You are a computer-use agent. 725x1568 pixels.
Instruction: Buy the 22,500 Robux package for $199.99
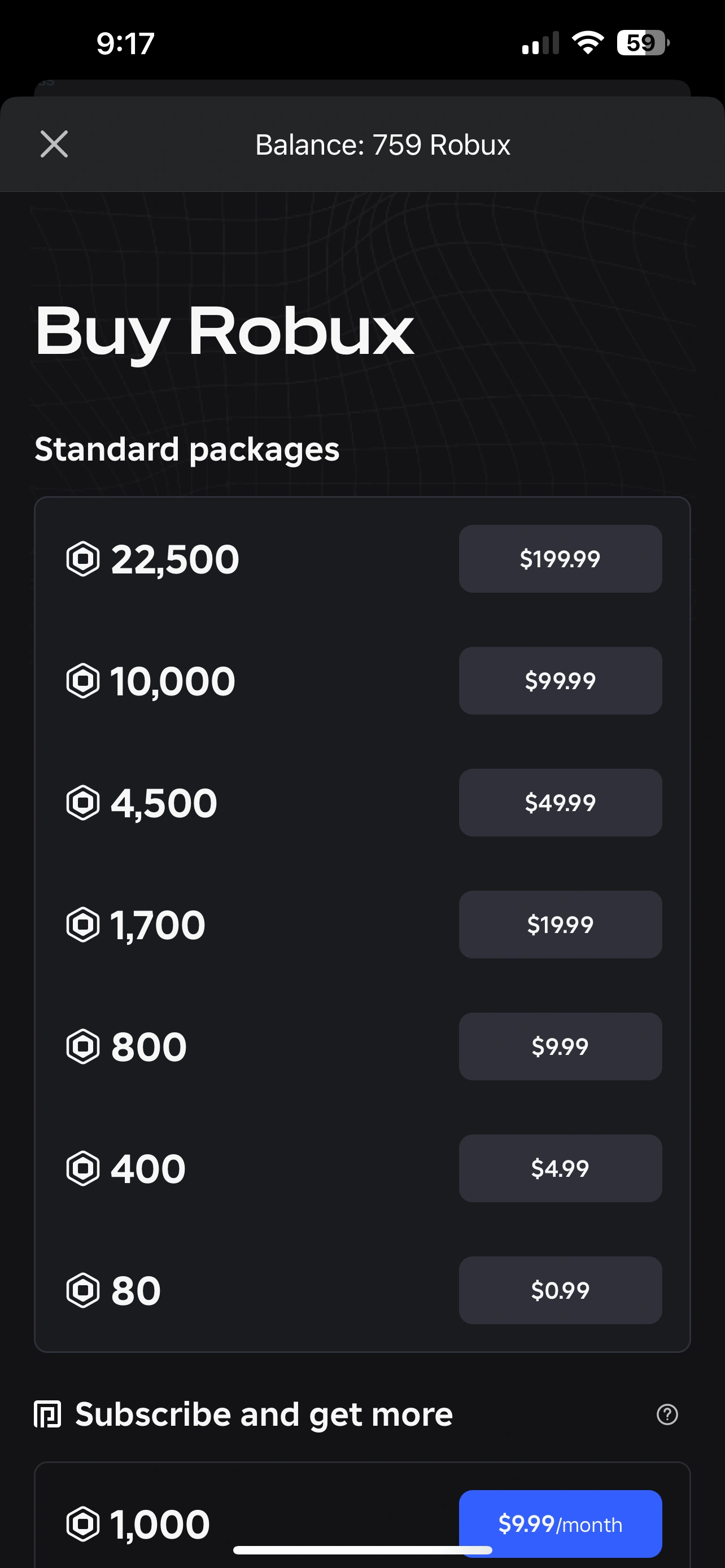[560, 558]
